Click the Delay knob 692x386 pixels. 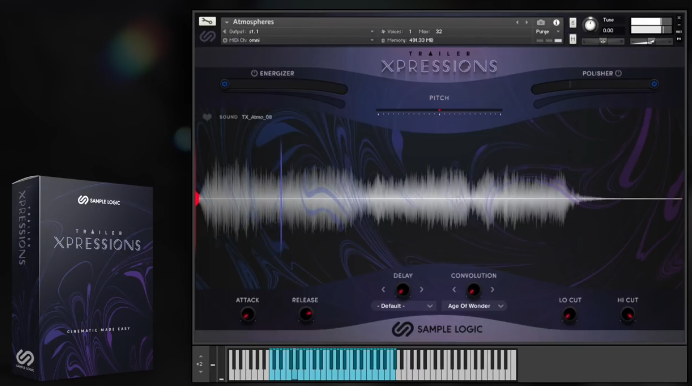click(402, 290)
